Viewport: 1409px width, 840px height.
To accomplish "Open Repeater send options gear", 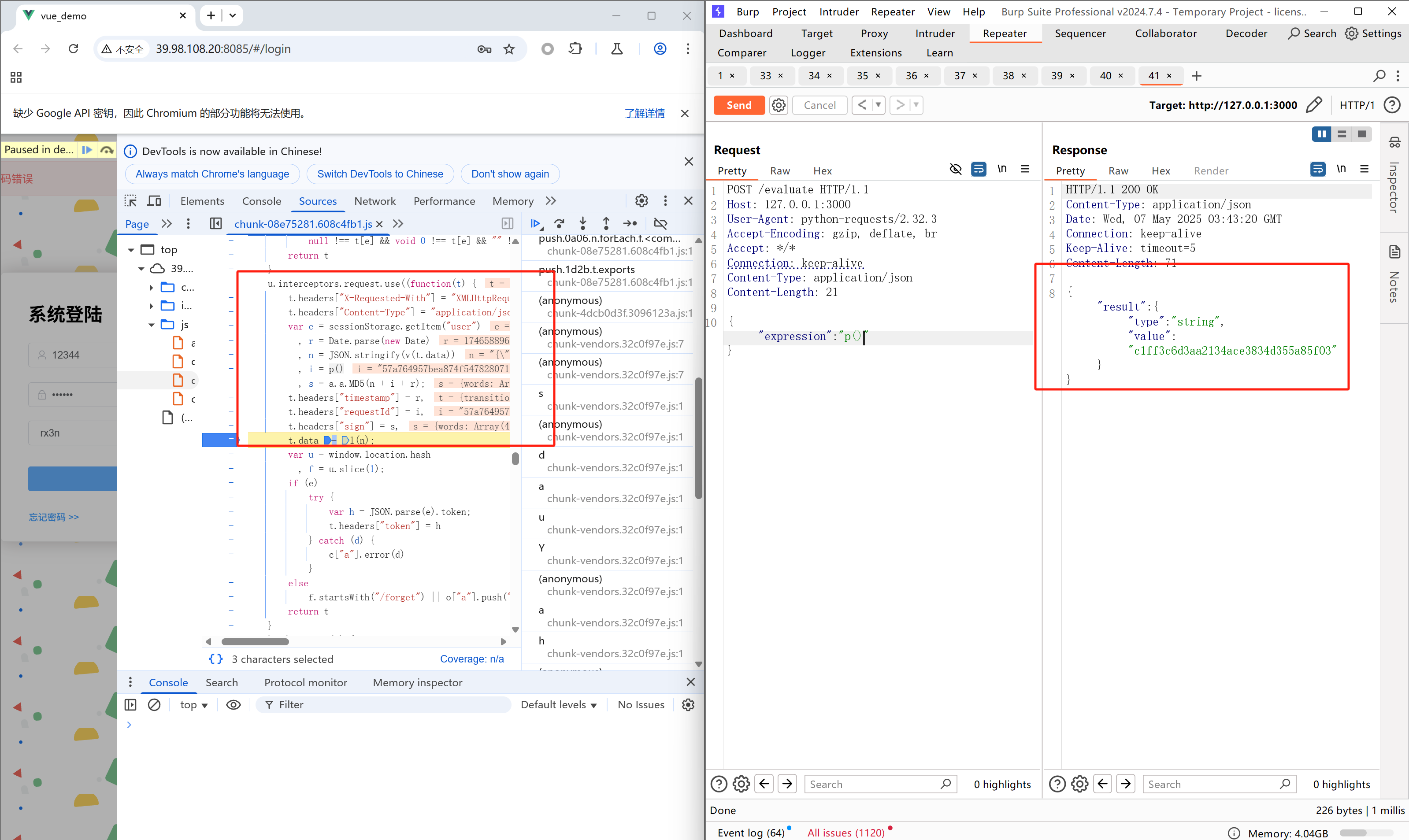I will [779, 105].
